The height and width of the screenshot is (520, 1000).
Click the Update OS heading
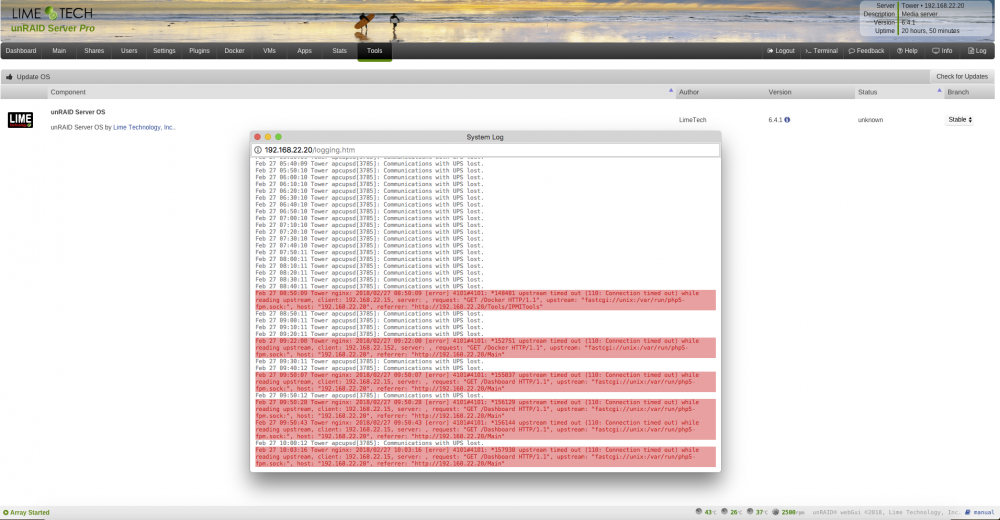click(x=33, y=77)
